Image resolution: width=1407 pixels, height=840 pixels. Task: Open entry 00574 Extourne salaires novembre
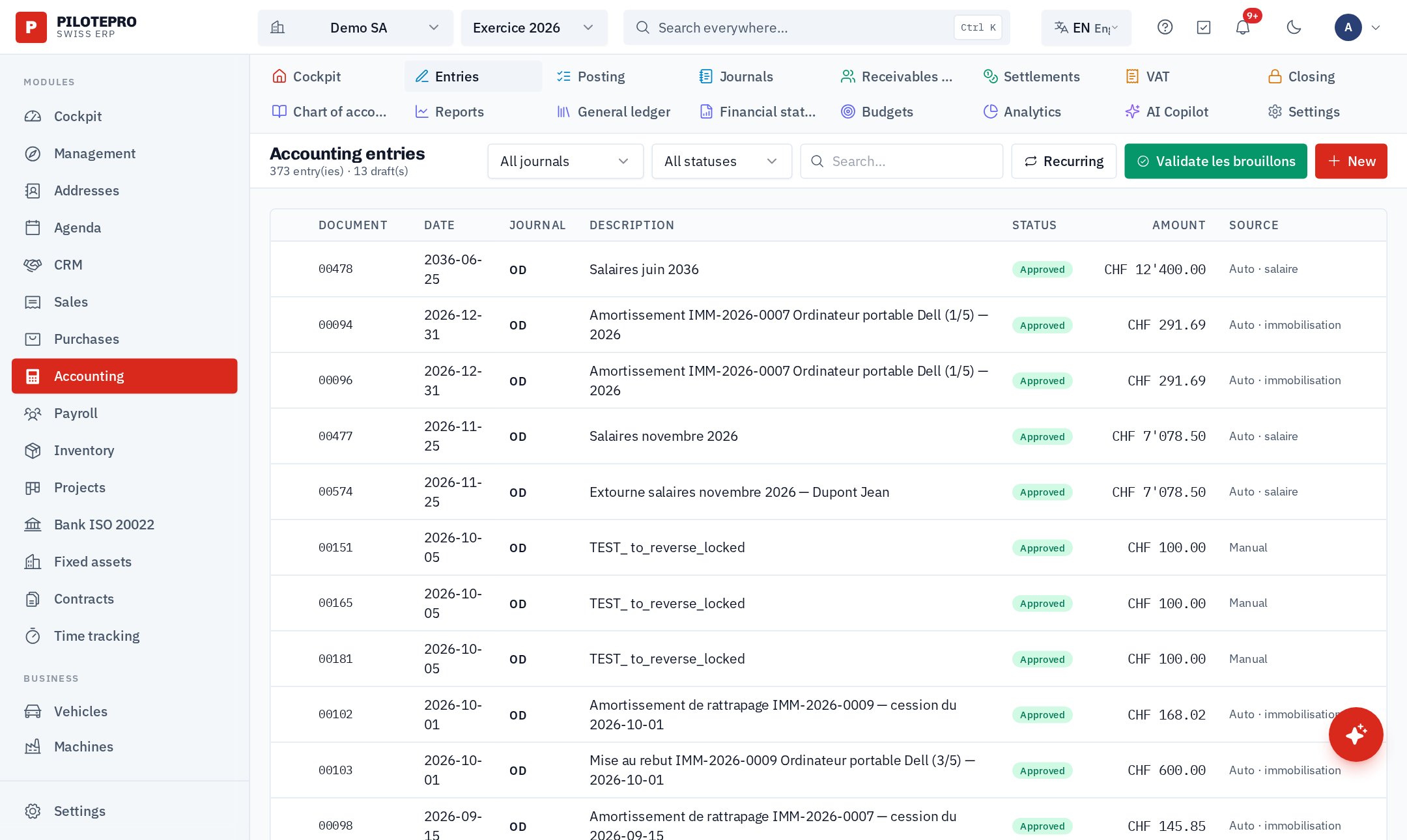(x=828, y=492)
